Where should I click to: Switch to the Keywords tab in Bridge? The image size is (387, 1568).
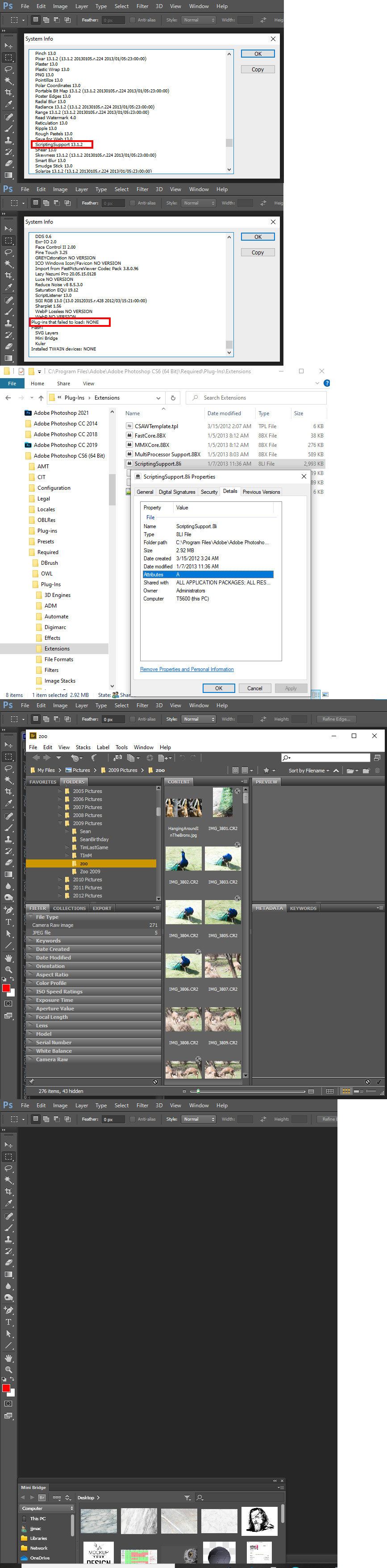303,908
